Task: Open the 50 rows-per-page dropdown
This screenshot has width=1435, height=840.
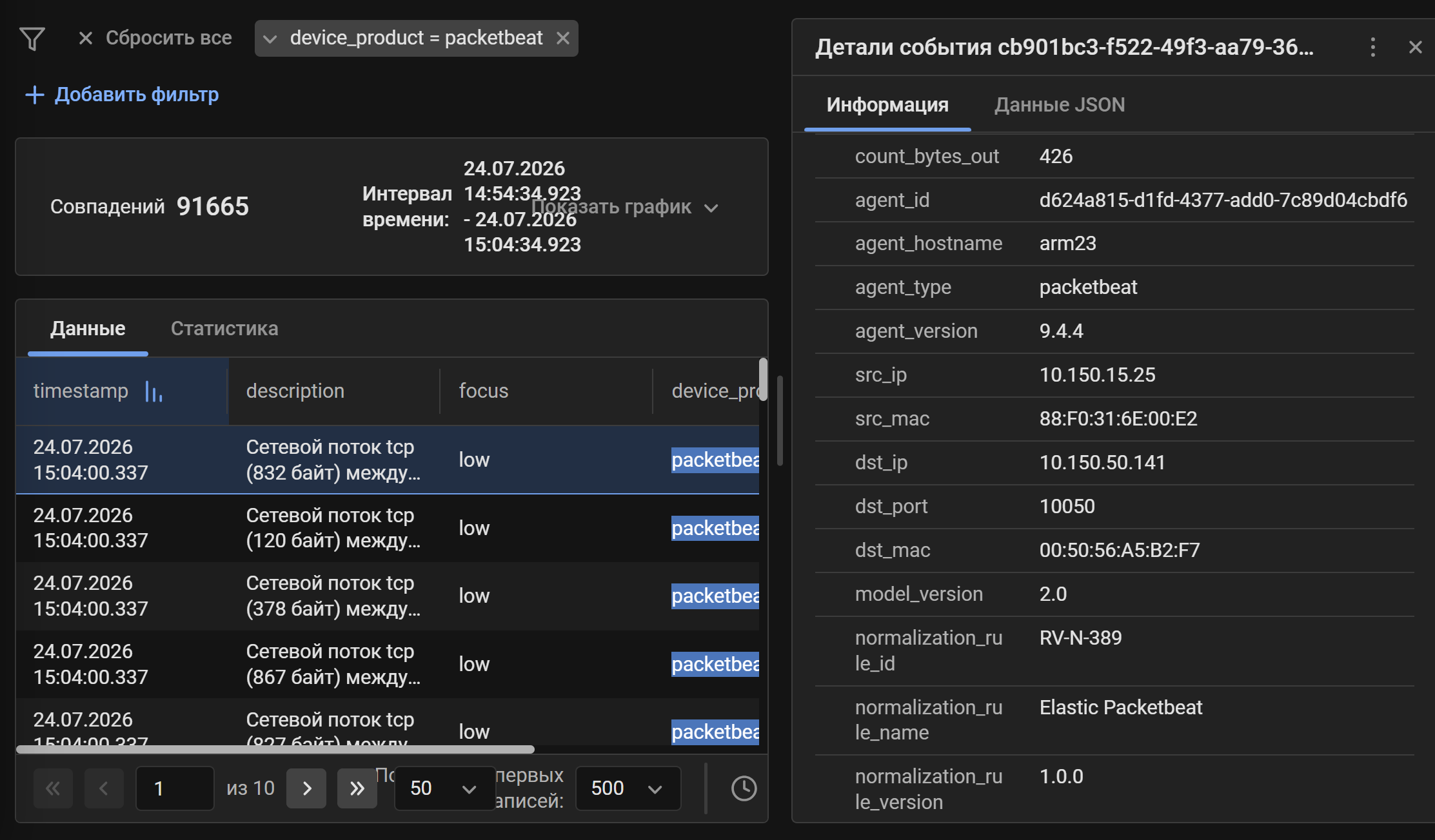Action: click(444, 788)
